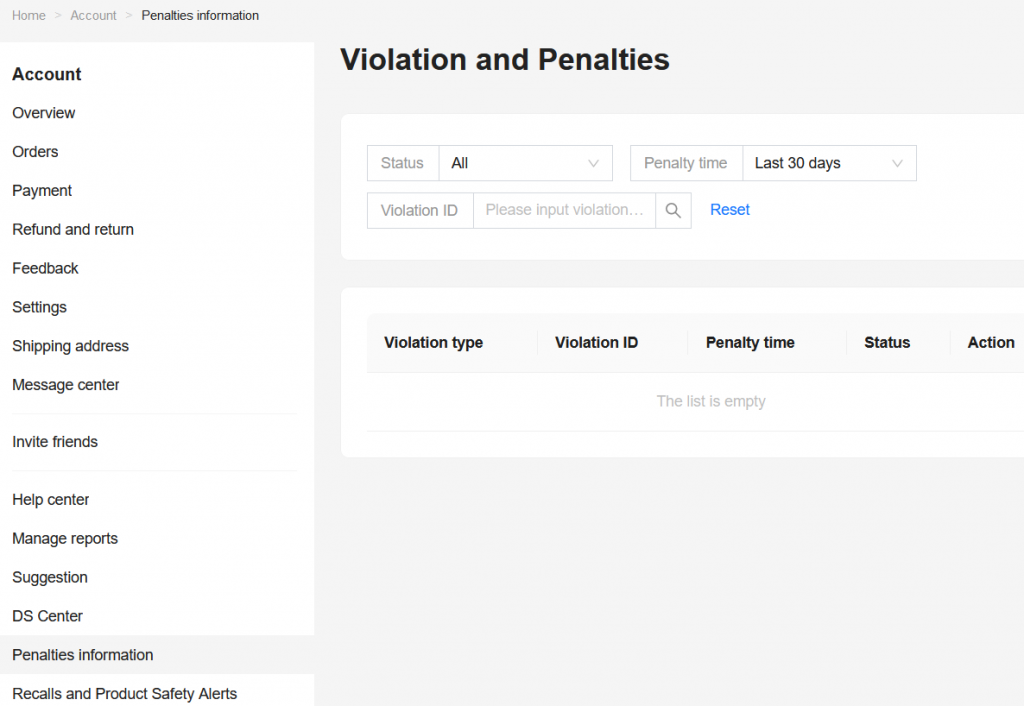Click the violation ID search magnifier icon
The width and height of the screenshot is (1024, 706).
pyautogui.click(x=673, y=210)
